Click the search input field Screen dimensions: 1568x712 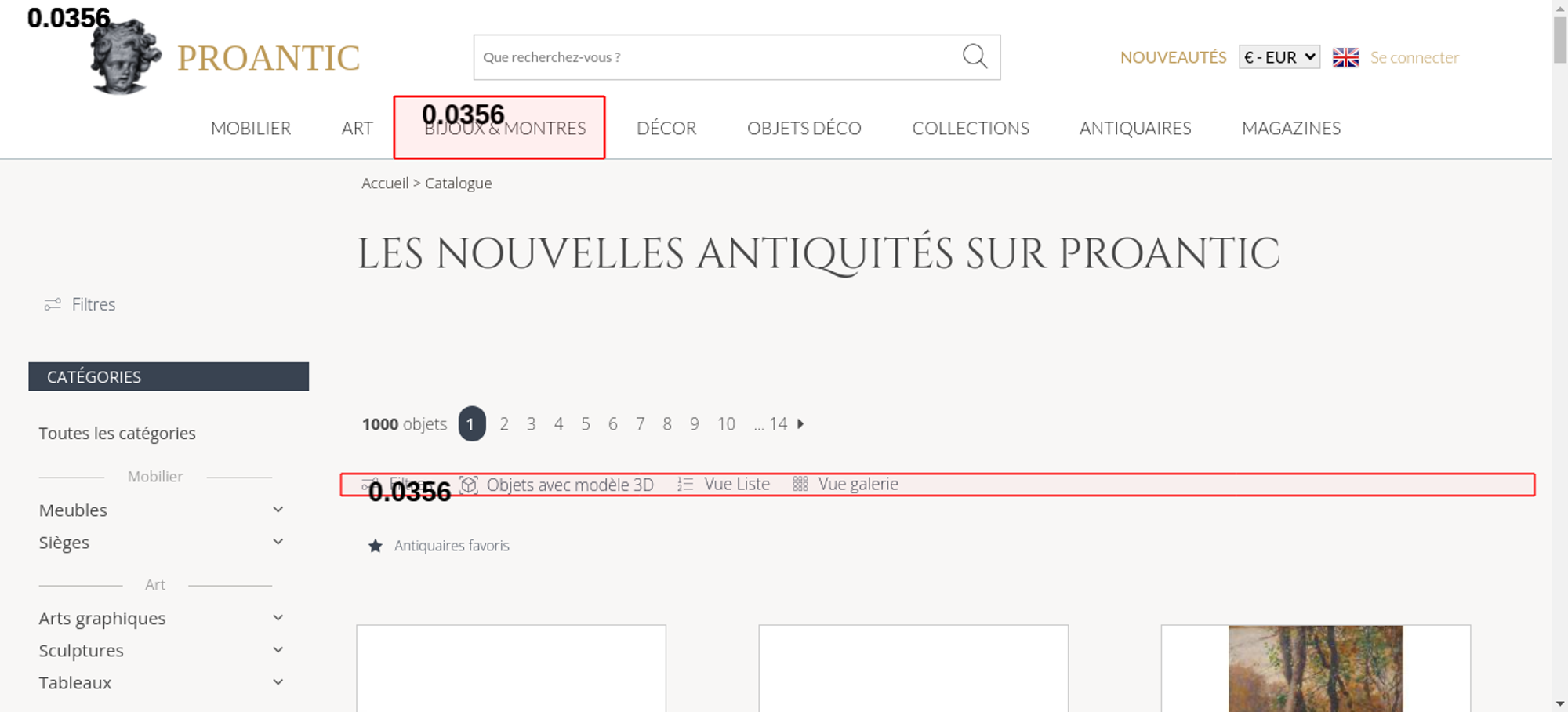tap(713, 57)
